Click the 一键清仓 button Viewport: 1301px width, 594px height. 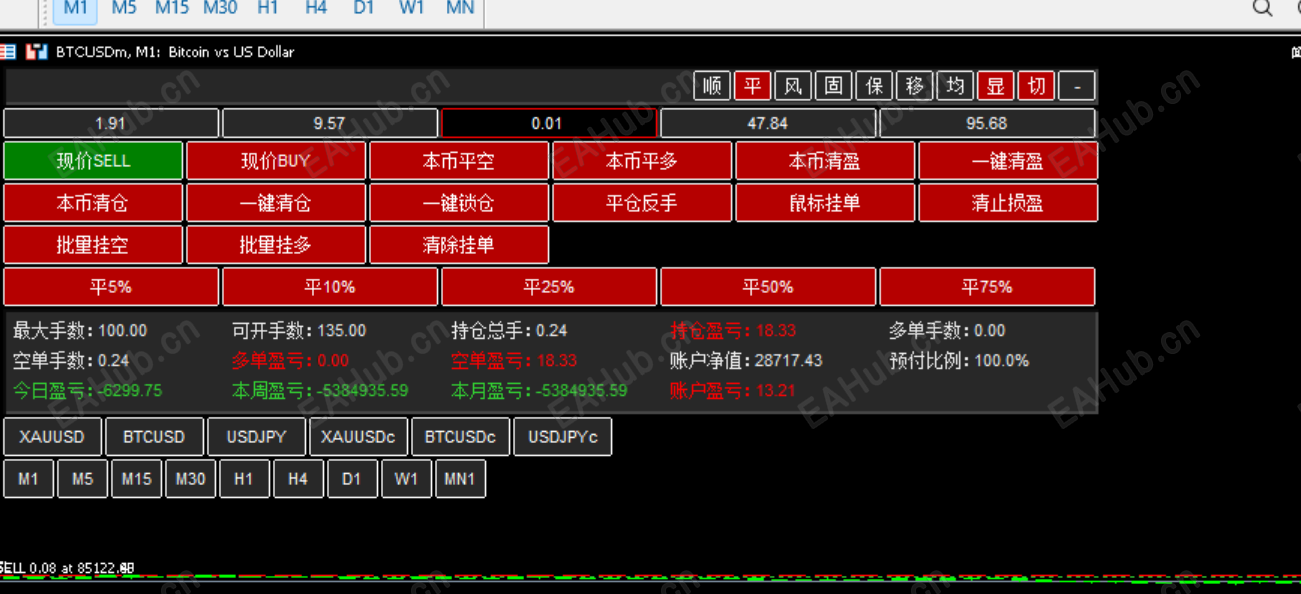click(276, 203)
